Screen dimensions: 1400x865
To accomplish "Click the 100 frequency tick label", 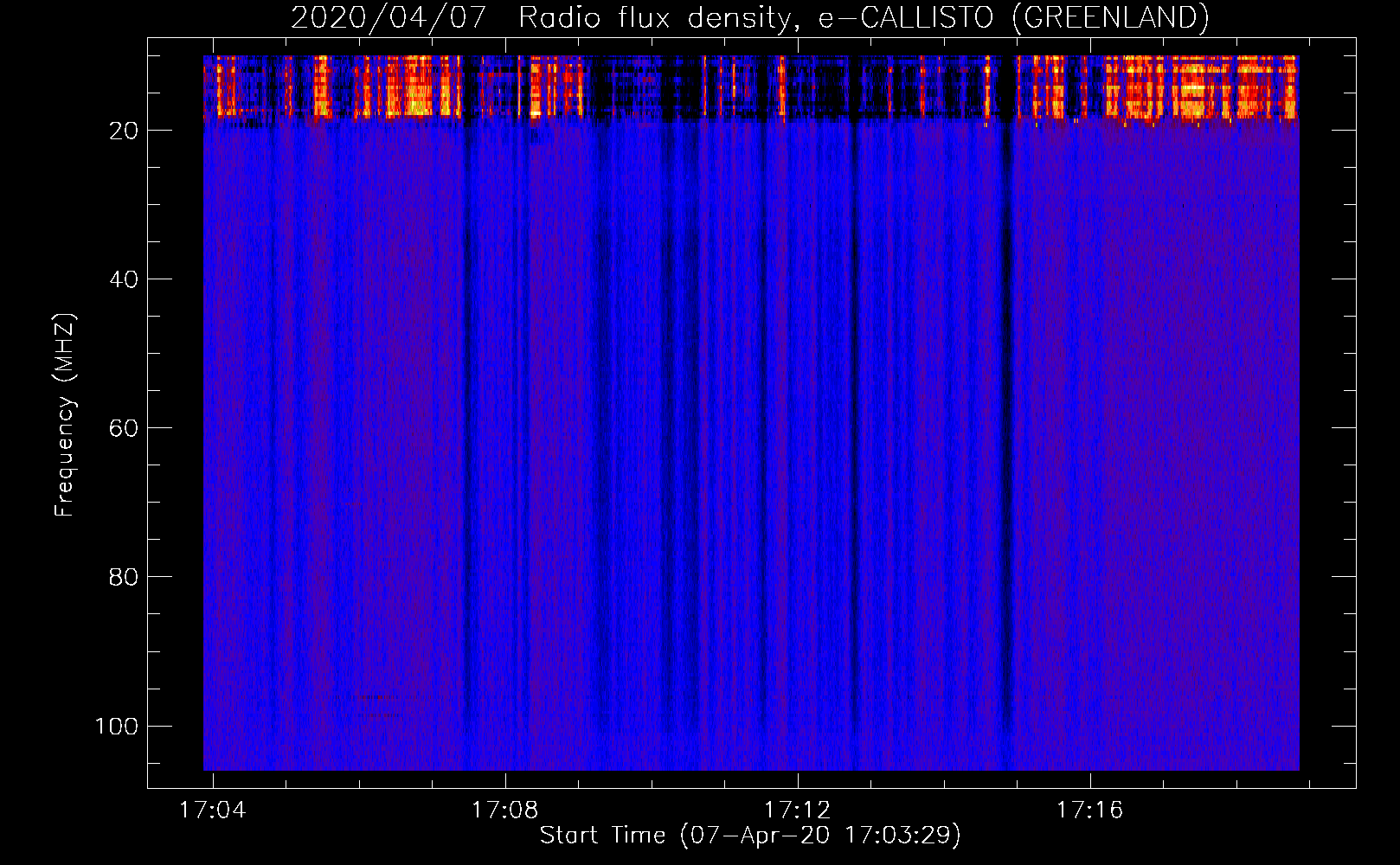I will pyautogui.click(x=117, y=726).
